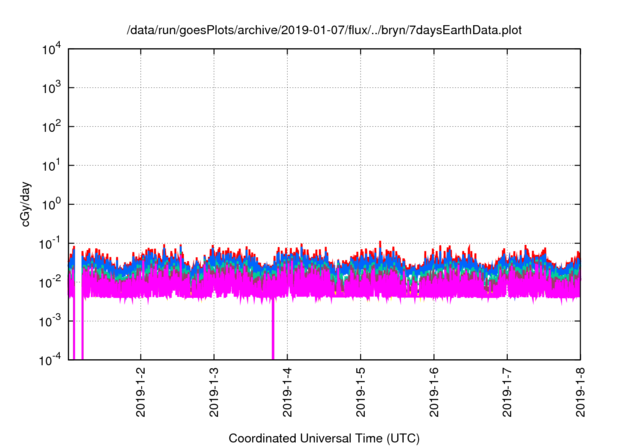This screenshot has height=448, width=640.
Task: Select the 2019-1-6 date tick label
Action: (x=434, y=392)
